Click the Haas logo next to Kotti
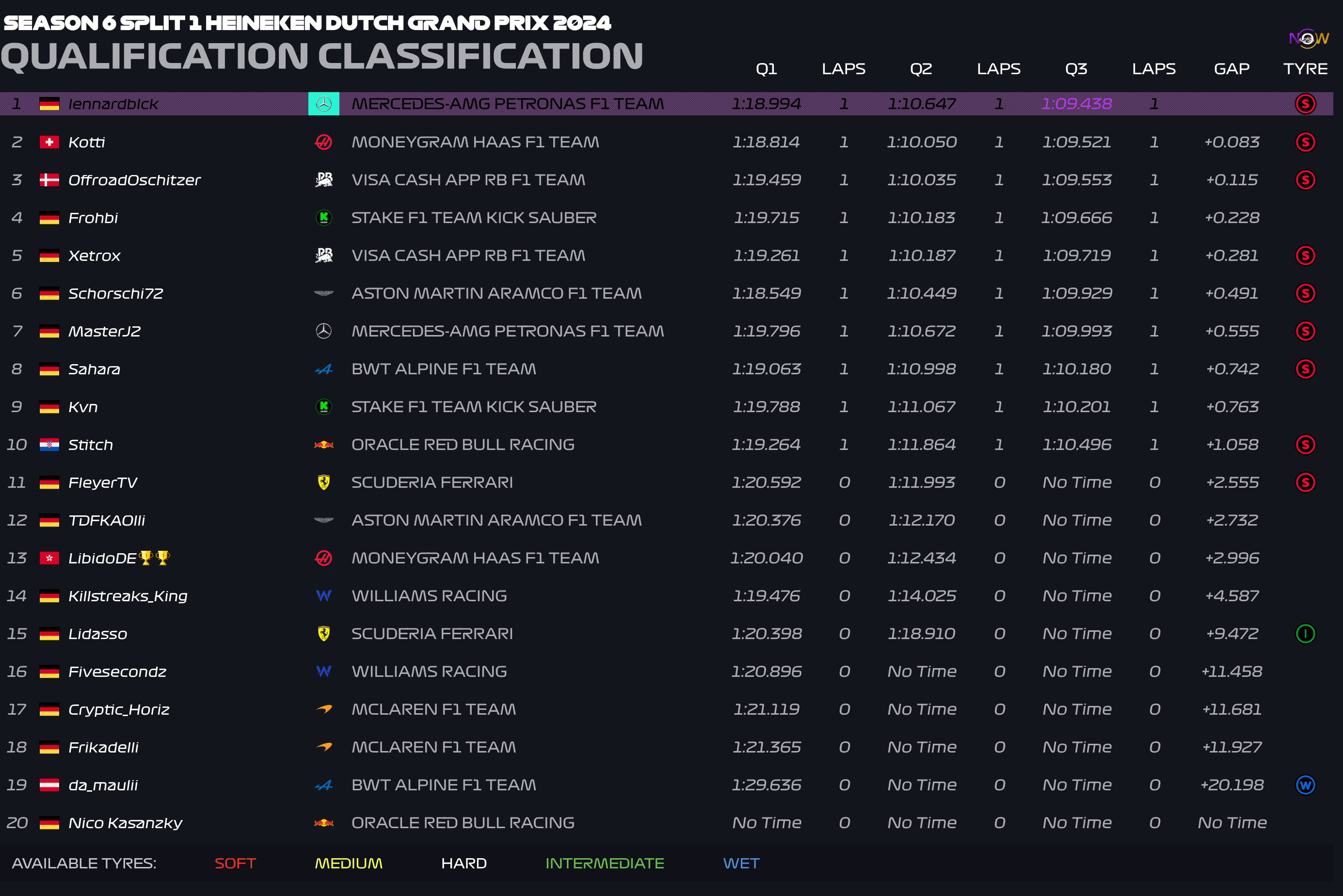Viewport: 1343px width, 896px height. pos(323,142)
